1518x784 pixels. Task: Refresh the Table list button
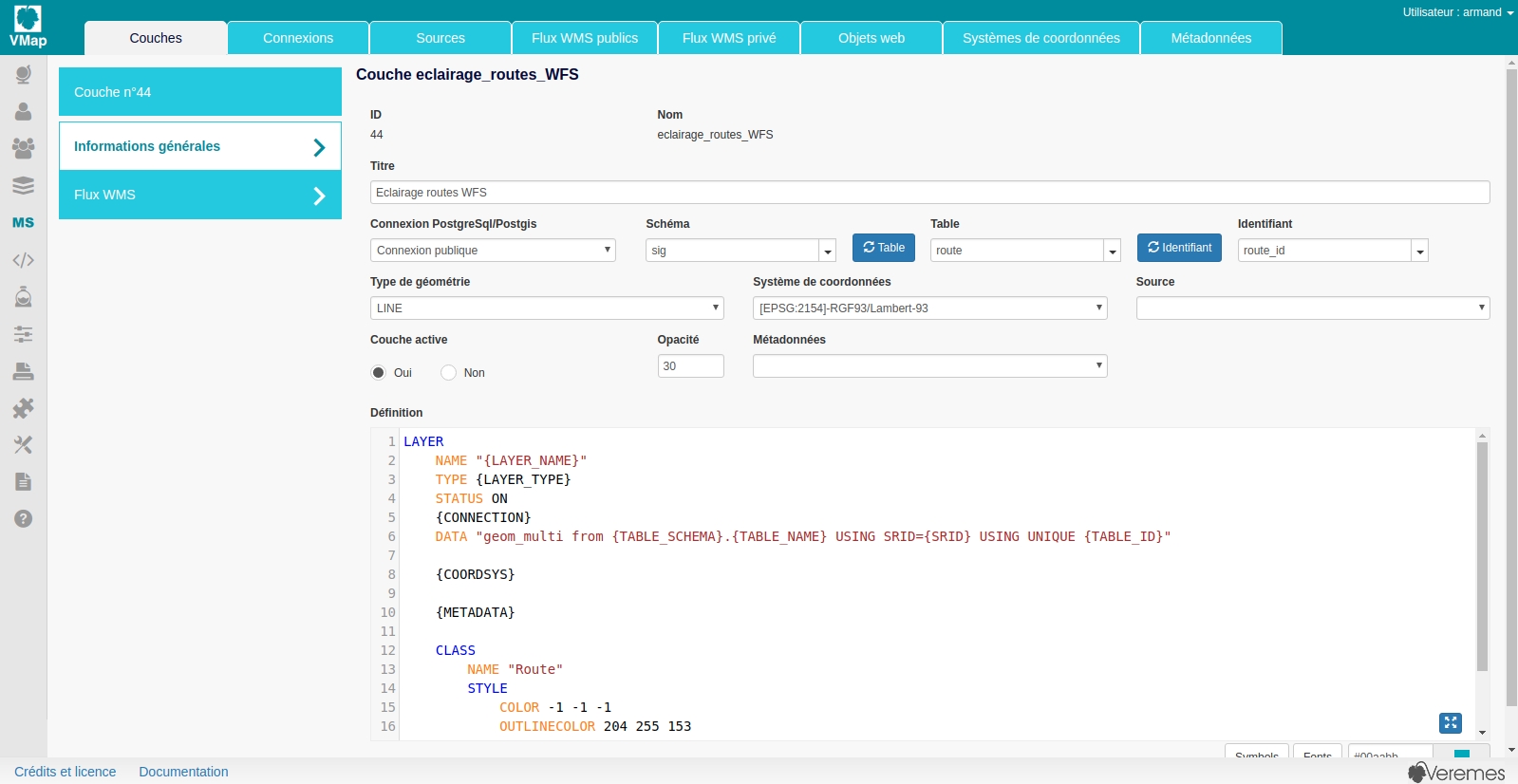[883, 248]
